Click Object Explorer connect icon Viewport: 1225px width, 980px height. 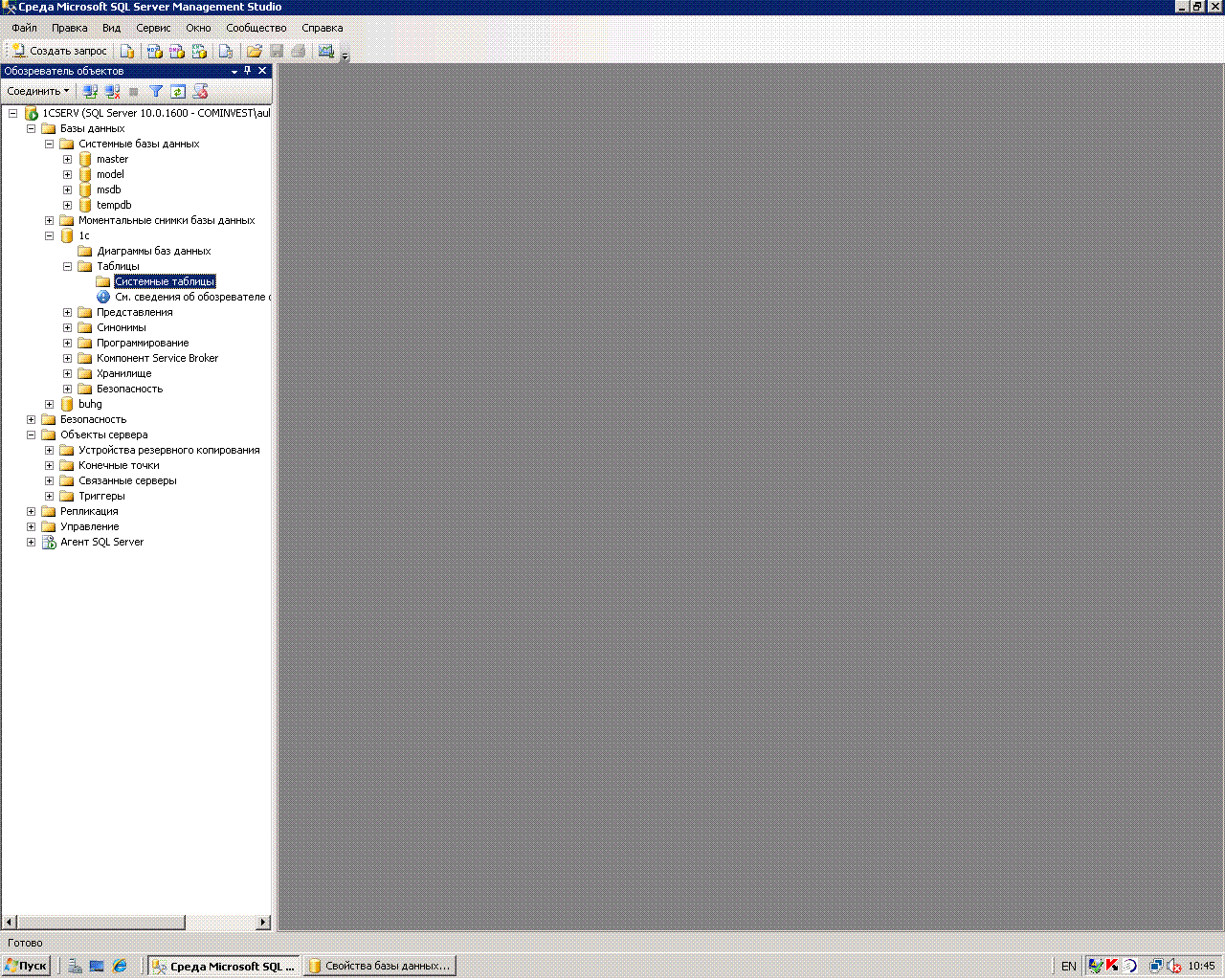click(90, 91)
